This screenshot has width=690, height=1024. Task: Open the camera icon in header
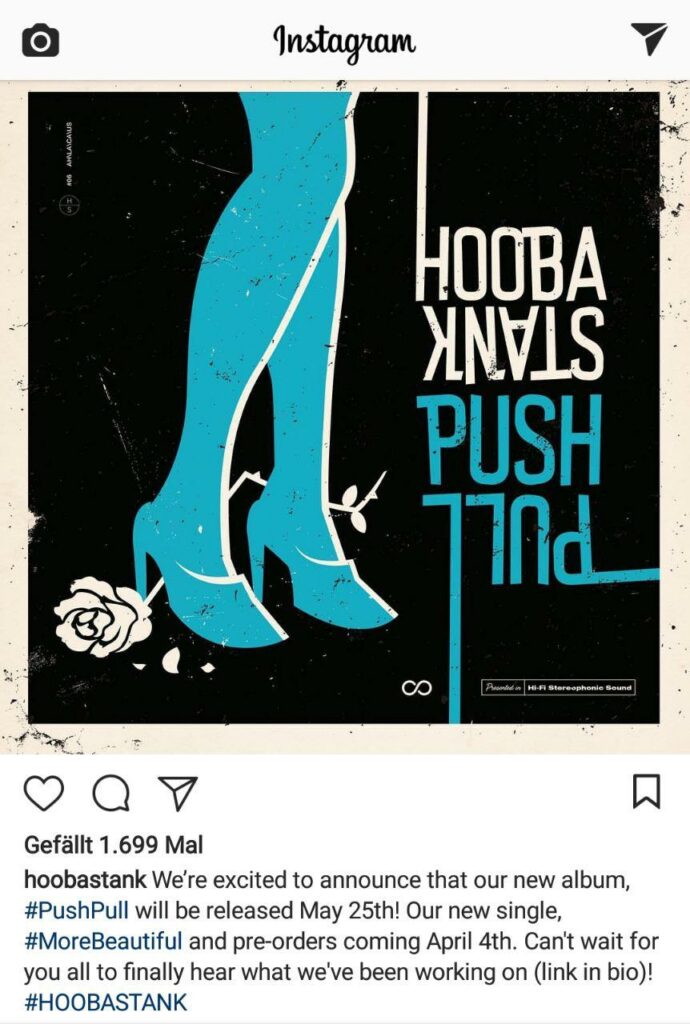tap(40, 40)
